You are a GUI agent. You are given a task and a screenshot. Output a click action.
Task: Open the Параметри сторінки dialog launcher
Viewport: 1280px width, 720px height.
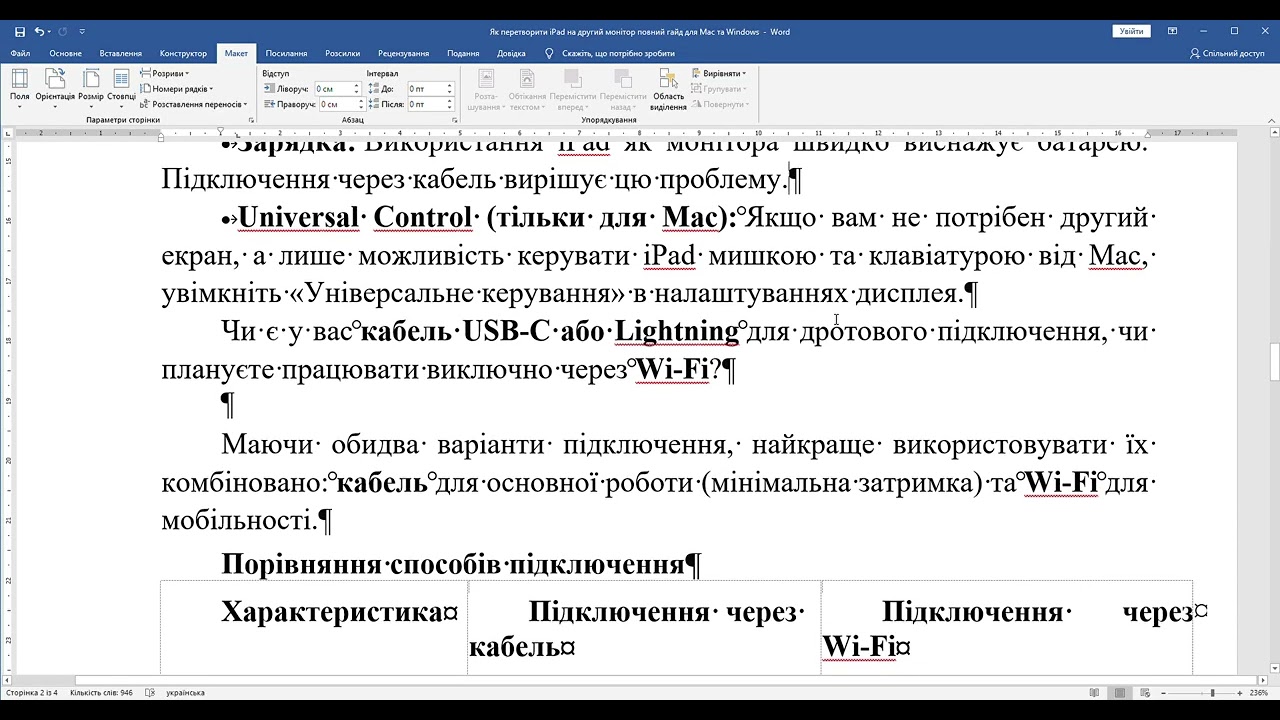251,120
